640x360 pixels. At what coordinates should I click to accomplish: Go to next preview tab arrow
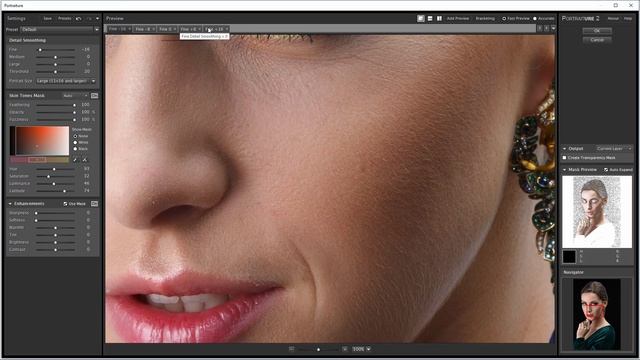[x=546, y=29]
